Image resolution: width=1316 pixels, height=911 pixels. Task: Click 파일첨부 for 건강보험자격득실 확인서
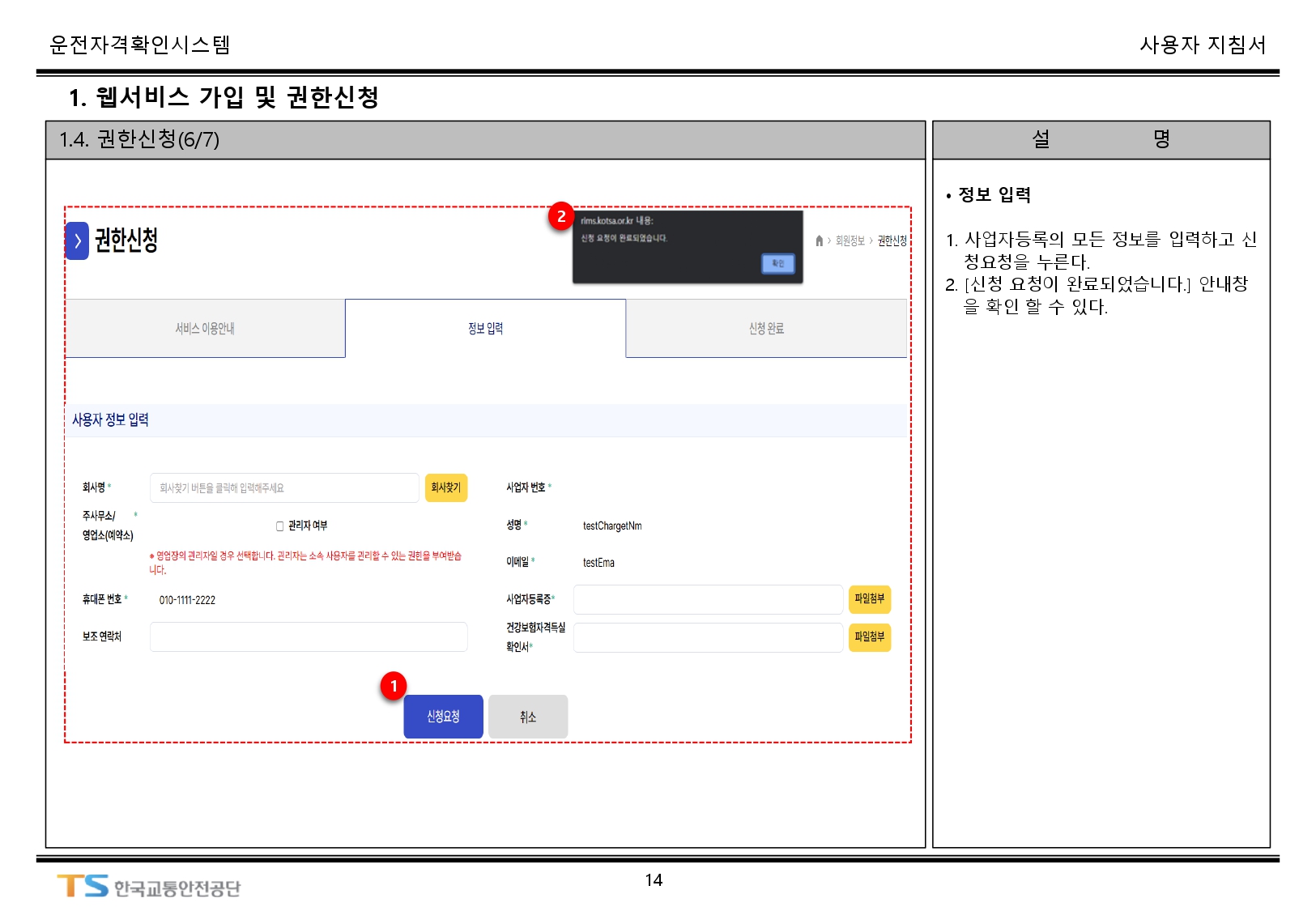[869, 637]
